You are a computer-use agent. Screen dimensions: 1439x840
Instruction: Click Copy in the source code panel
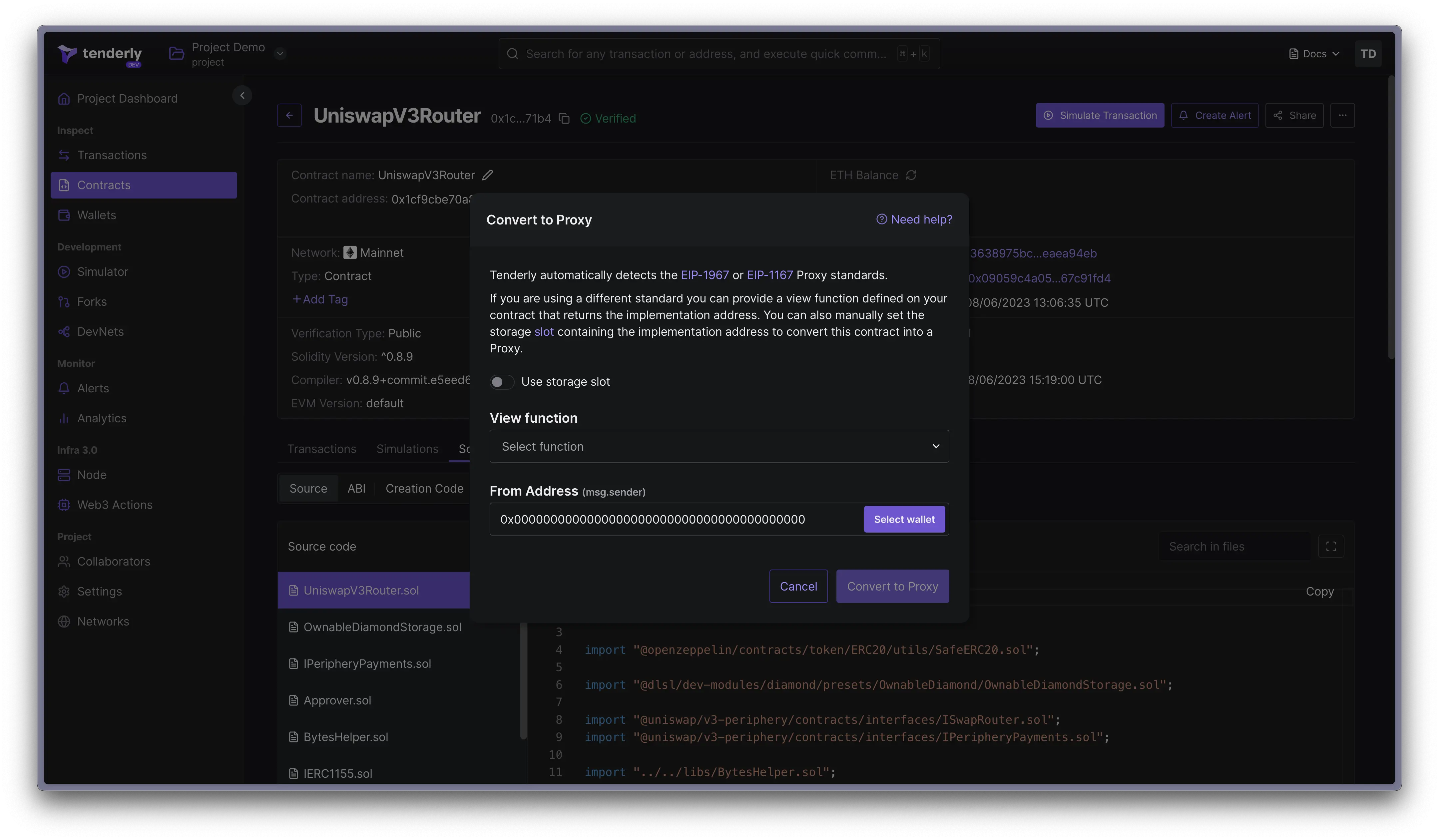[1319, 592]
